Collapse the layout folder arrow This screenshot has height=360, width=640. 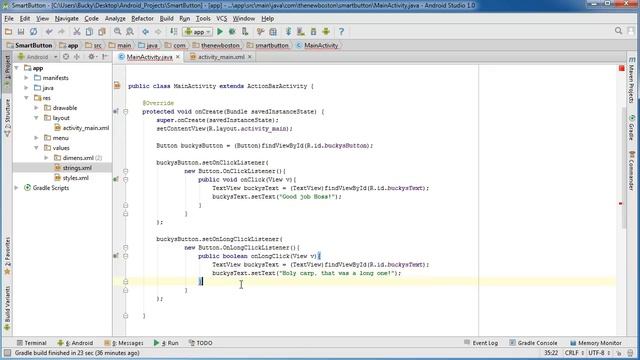(36, 118)
